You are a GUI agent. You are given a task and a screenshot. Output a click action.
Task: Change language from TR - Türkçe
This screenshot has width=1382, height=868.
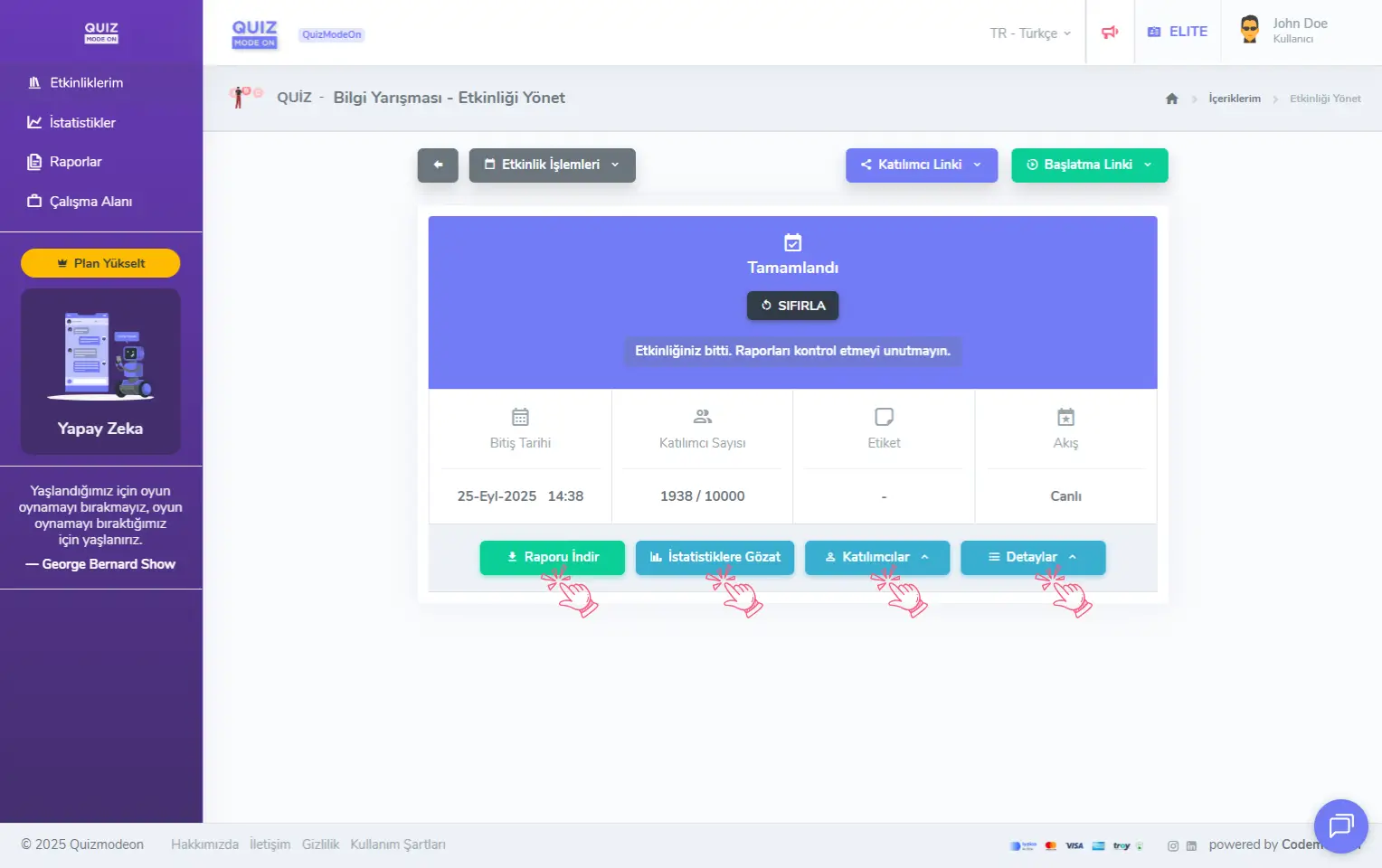coord(1030,33)
